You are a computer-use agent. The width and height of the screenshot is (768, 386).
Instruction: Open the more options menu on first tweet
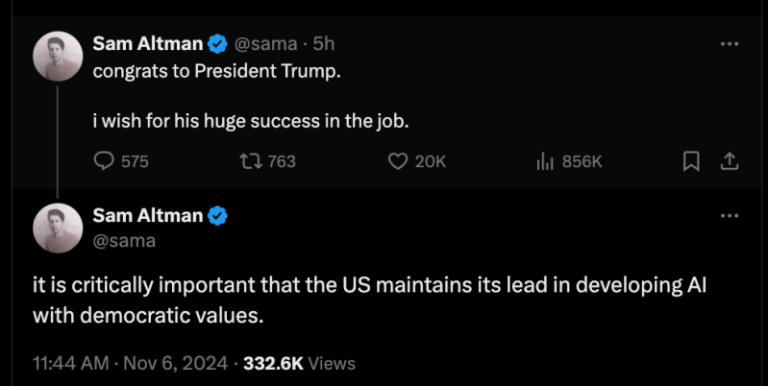729,44
